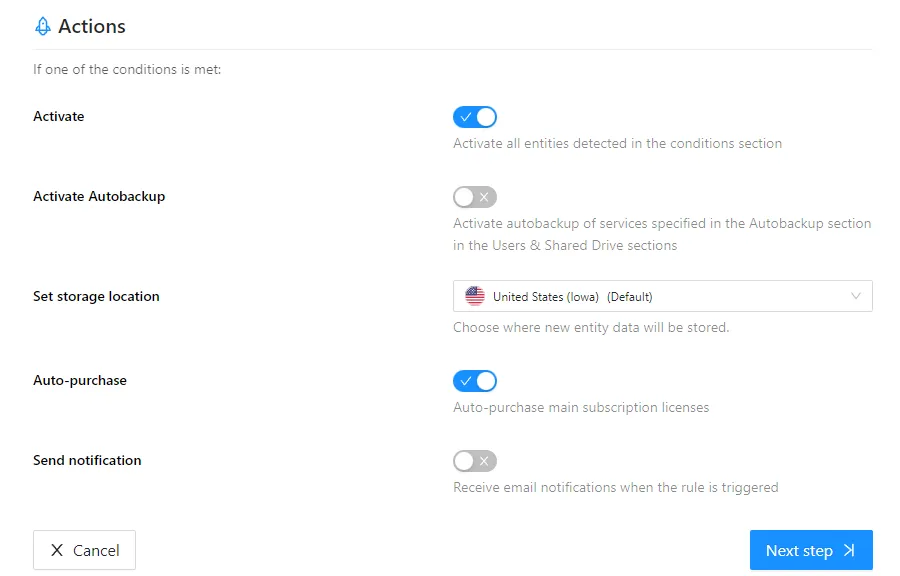The height and width of the screenshot is (576, 900).
Task: Turn off Auto-purchase licenses
Action: point(474,380)
